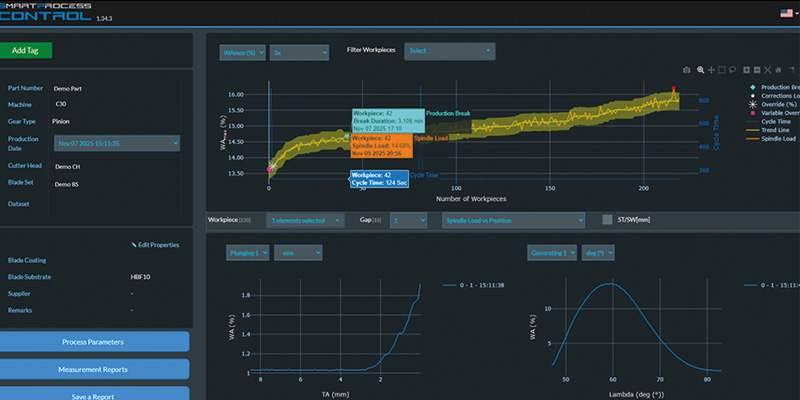Click the zoom out minus icon

pyautogui.click(x=757, y=70)
